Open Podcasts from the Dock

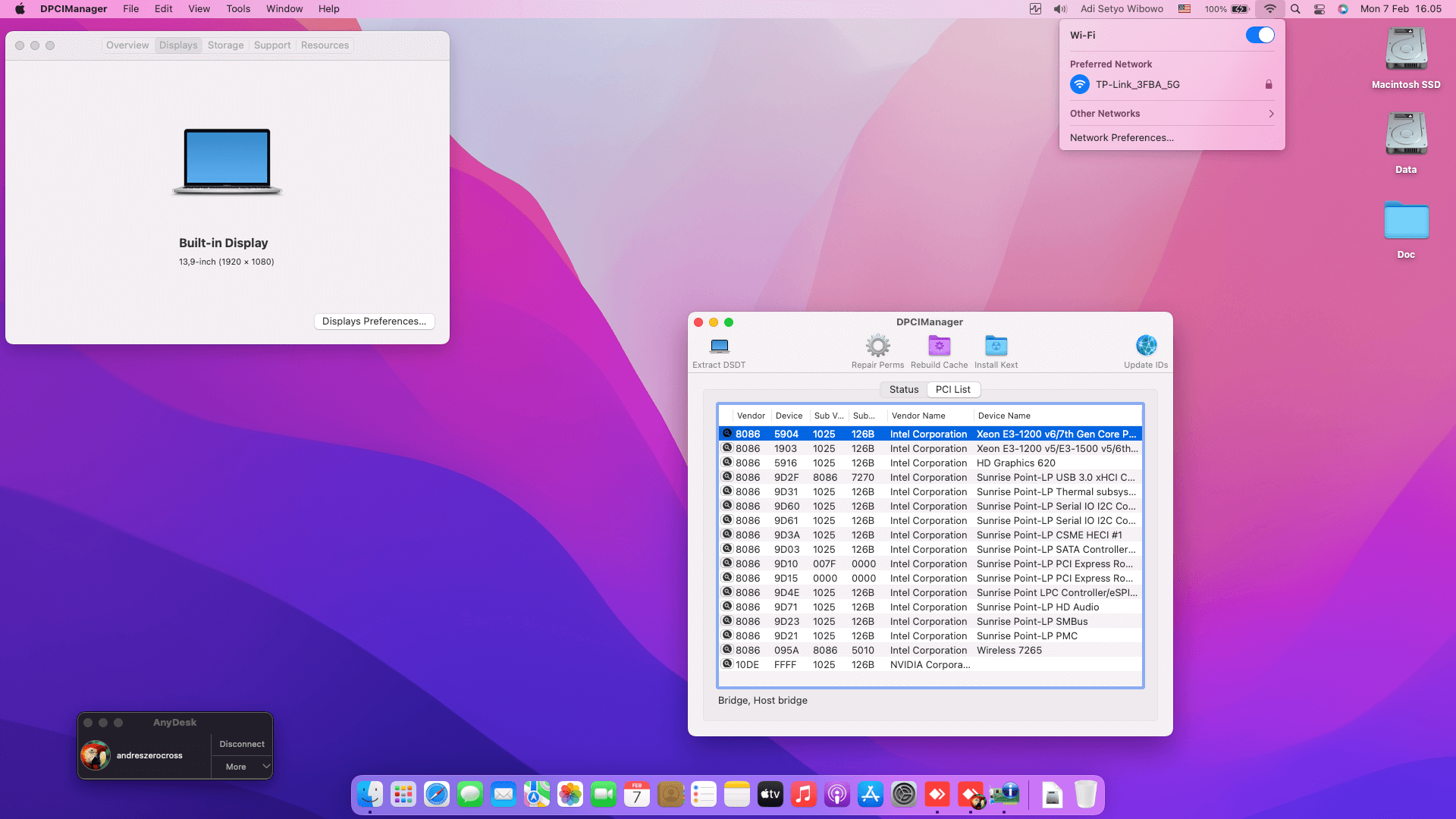837,794
